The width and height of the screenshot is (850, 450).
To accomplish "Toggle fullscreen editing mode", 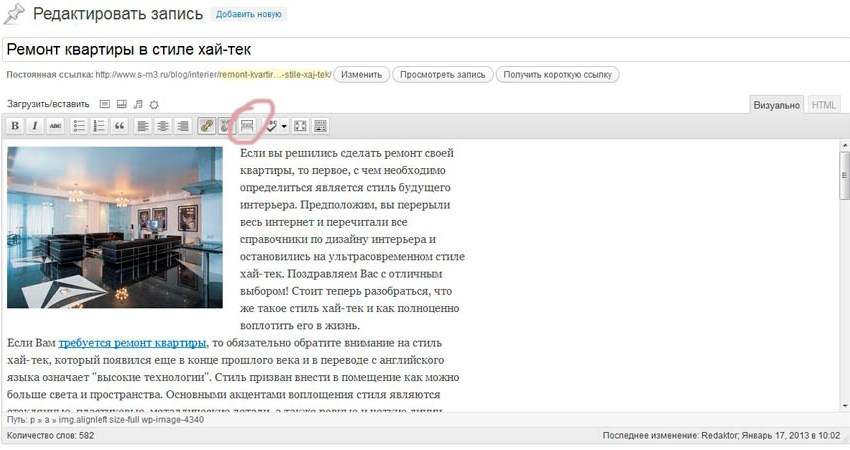I will pyautogui.click(x=301, y=126).
